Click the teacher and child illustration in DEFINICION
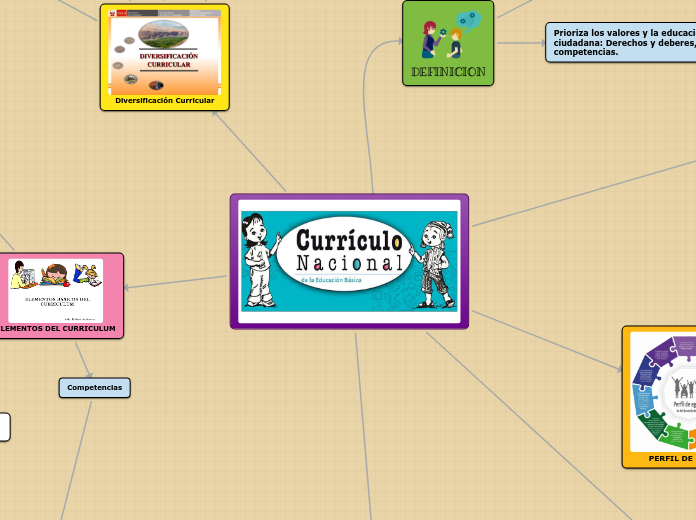The width and height of the screenshot is (696, 520). (x=451, y=36)
